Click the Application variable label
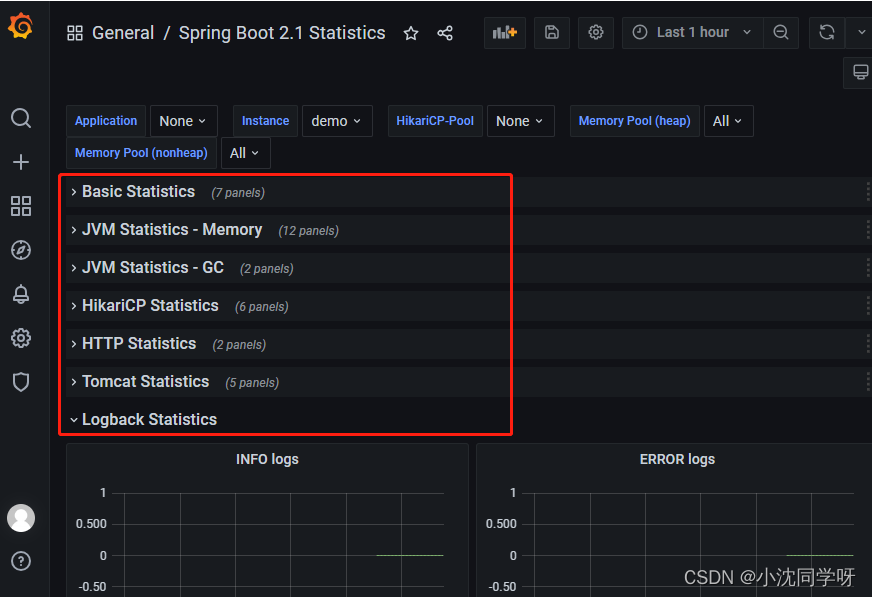Viewport: 872px width, 597px height. [106, 121]
